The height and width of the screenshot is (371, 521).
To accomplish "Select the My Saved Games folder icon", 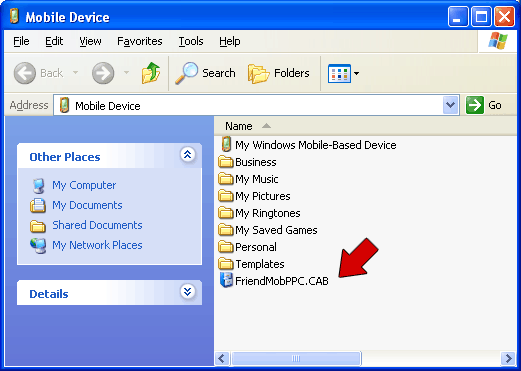I will (x=226, y=230).
